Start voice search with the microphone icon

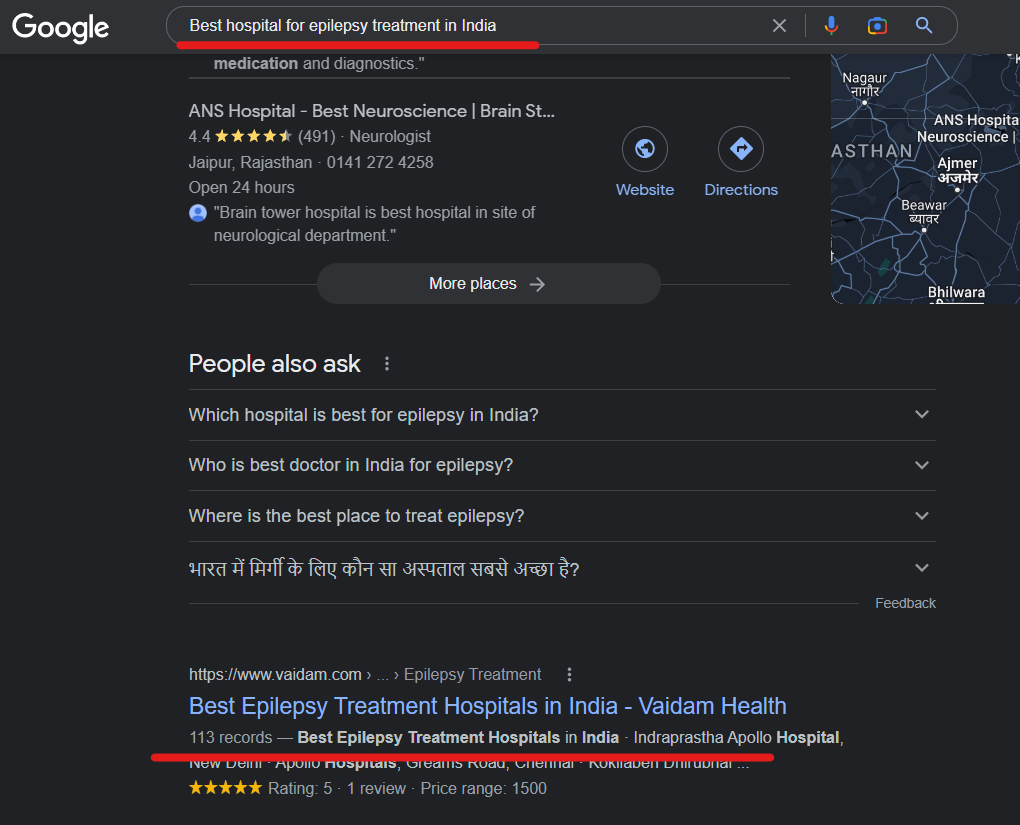pos(831,26)
